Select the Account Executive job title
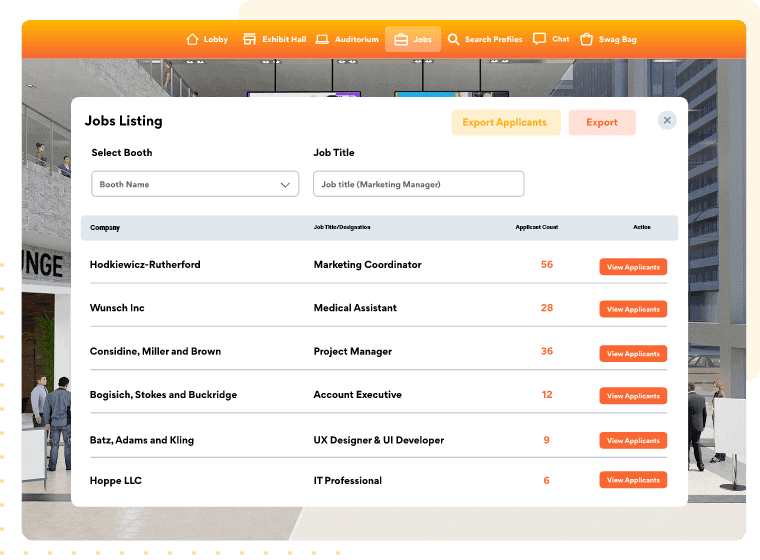Viewport: 760px width, 560px height. [357, 395]
